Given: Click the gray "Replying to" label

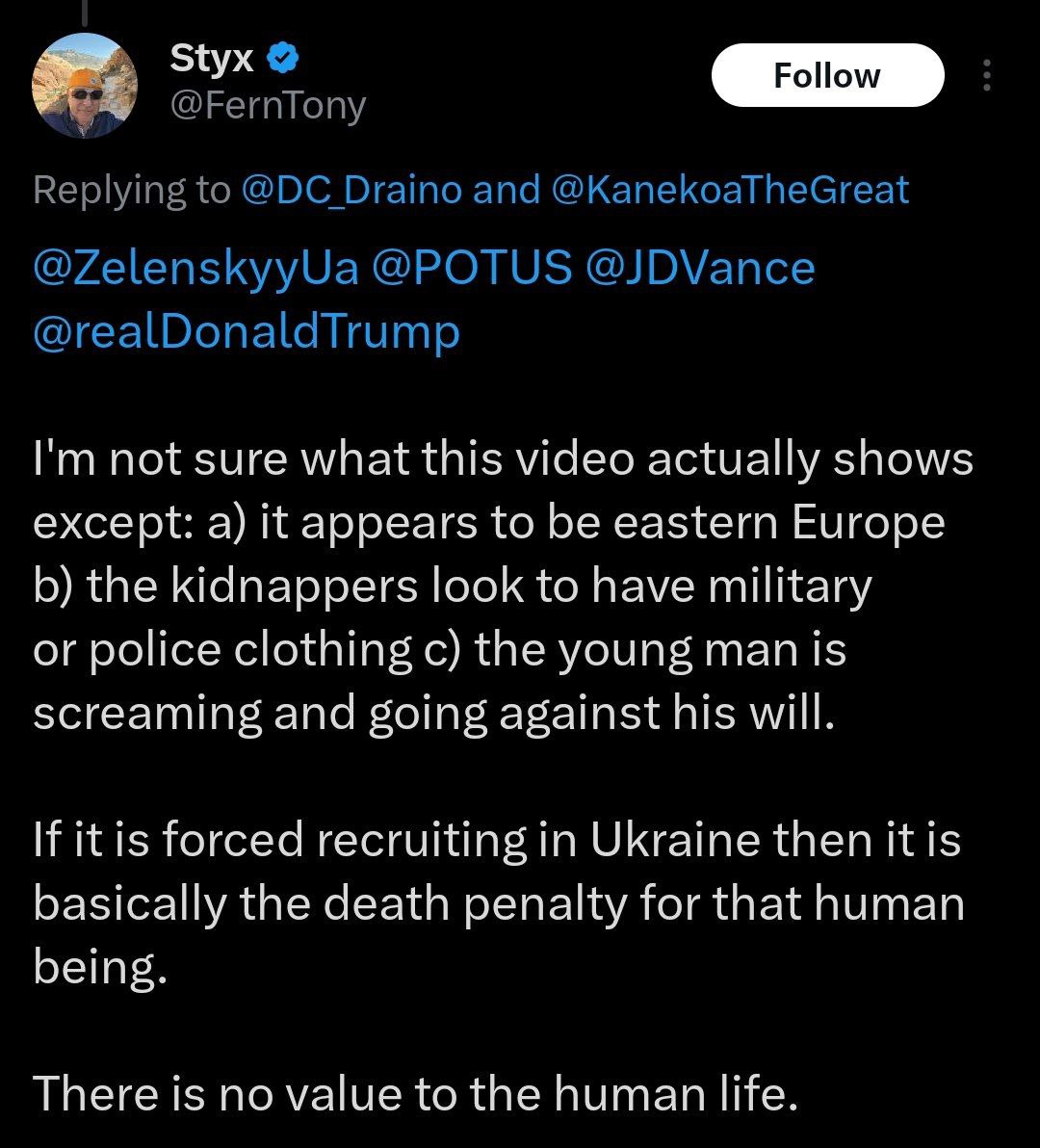Looking at the screenshot, I should 131,190.
